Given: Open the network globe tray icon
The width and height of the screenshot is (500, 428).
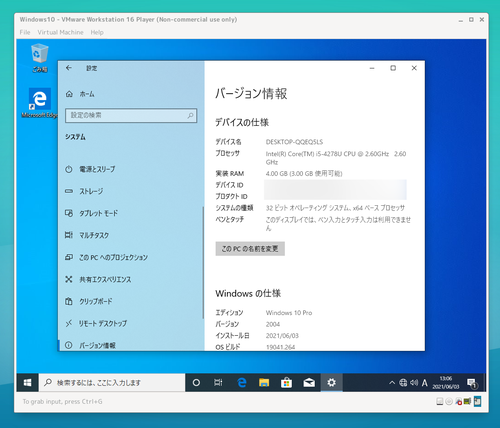Looking at the screenshot, I should (403, 383).
